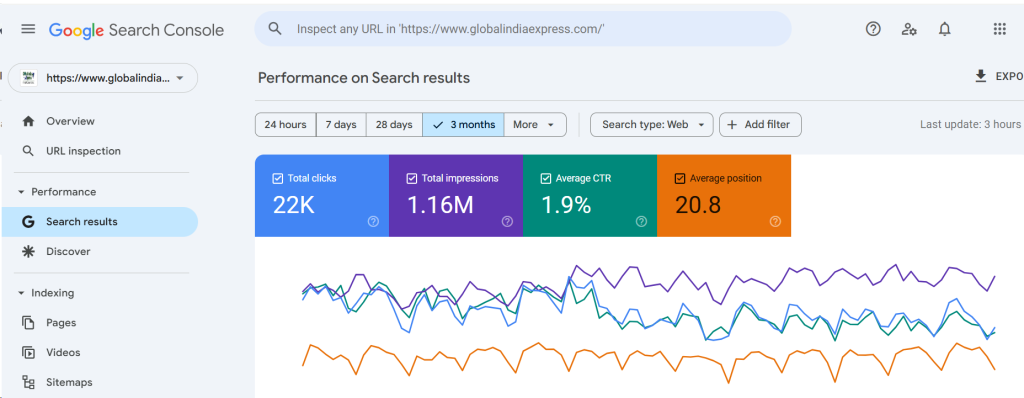This screenshot has width=1024, height=398.
Task: Collapse the Performance section
Action: tap(21, 192)
